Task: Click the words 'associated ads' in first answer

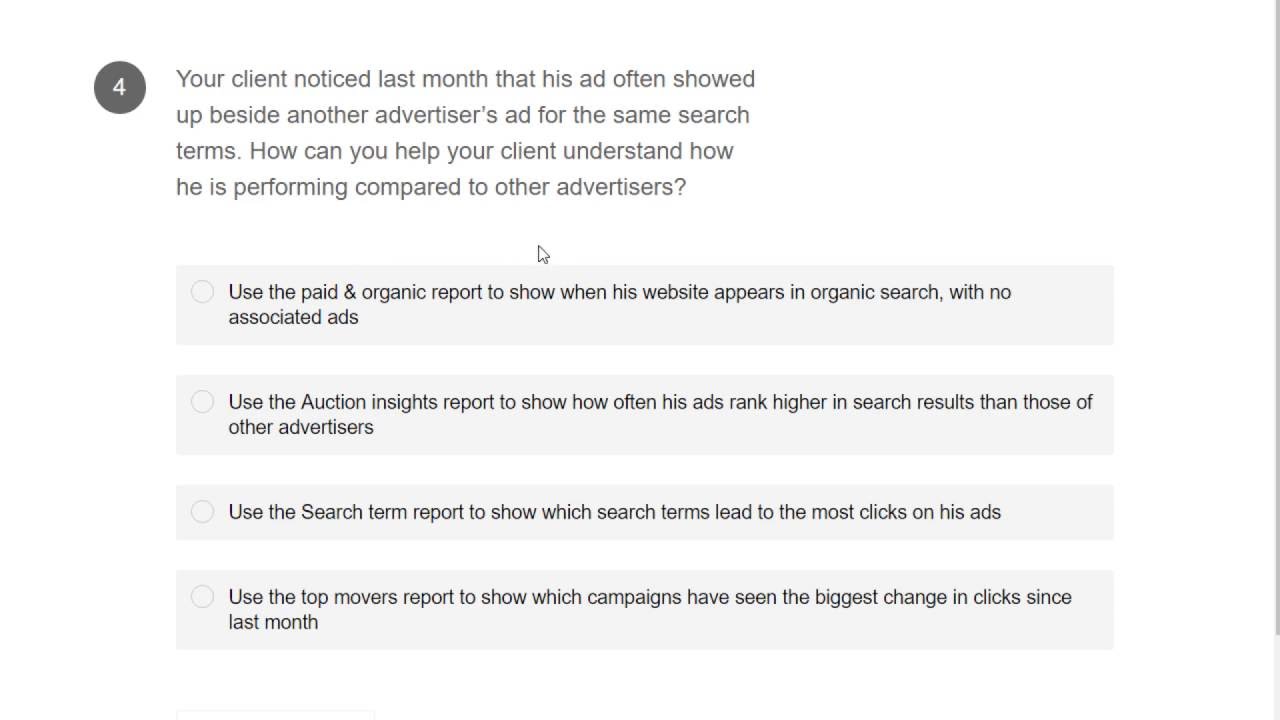Action: pyautogui.click(x=293, y=317)
